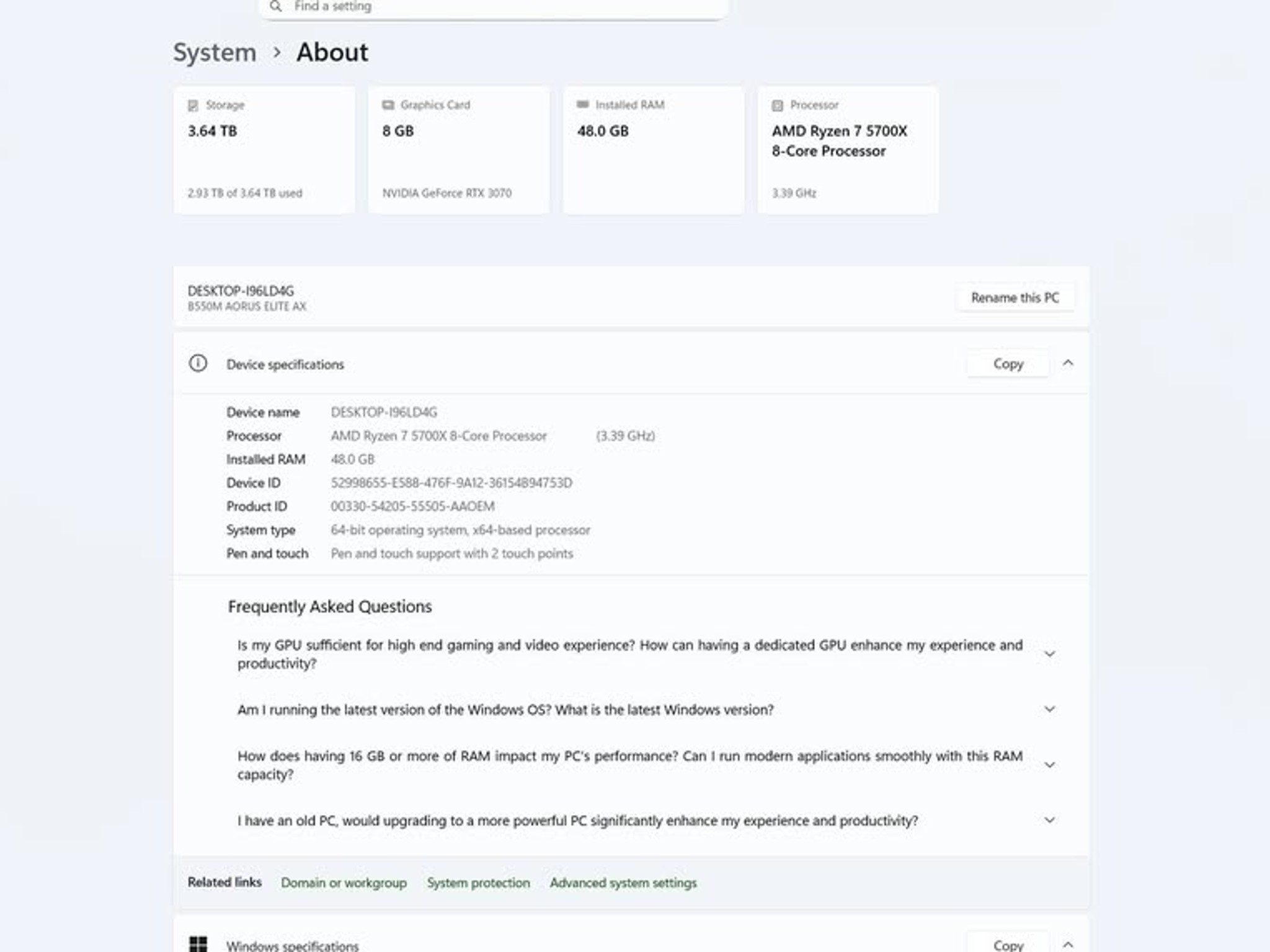Rename this PC
This screenshot has width=1270, height=952.
tap(1015, 297)
